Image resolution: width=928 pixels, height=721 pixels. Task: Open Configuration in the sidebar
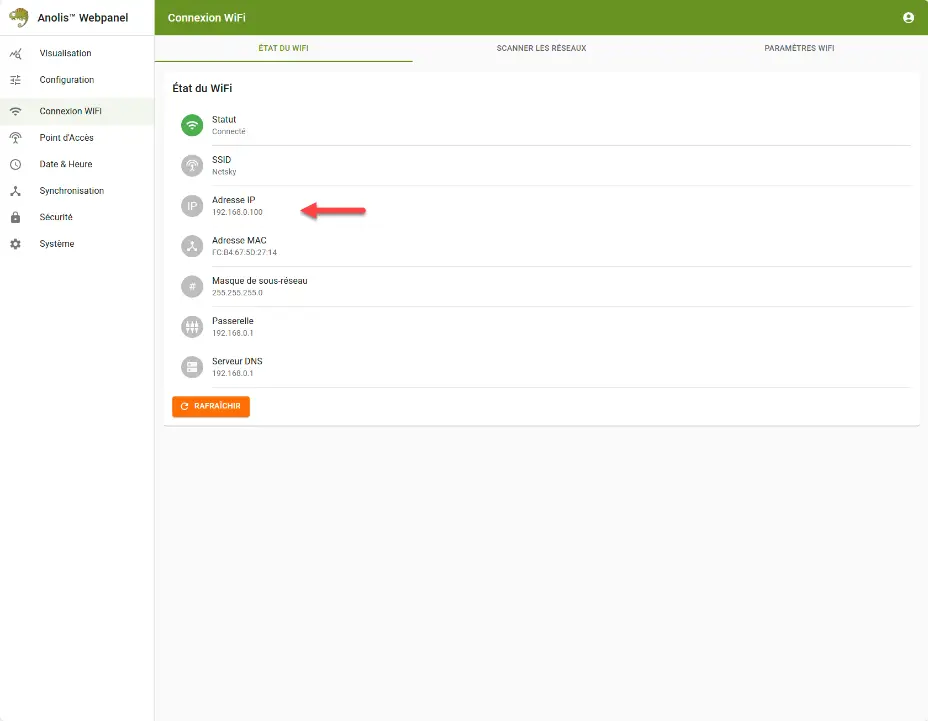(x=77, y=80)
